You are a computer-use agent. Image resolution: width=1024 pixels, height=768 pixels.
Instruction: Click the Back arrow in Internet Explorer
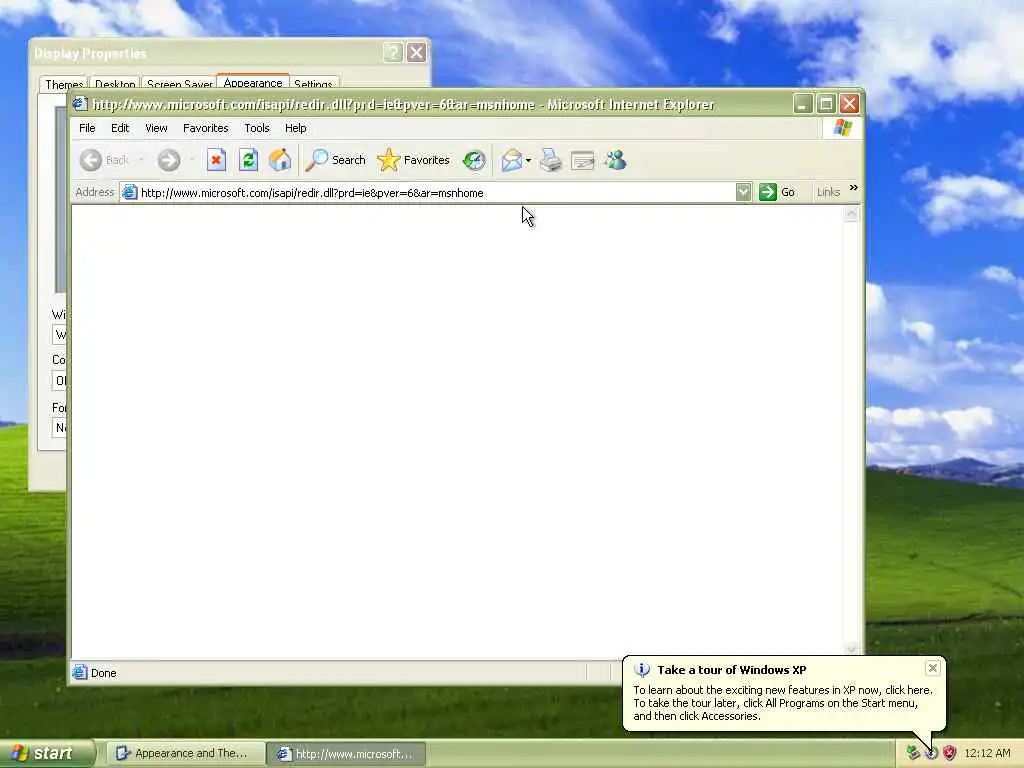(x=91, y=160)
